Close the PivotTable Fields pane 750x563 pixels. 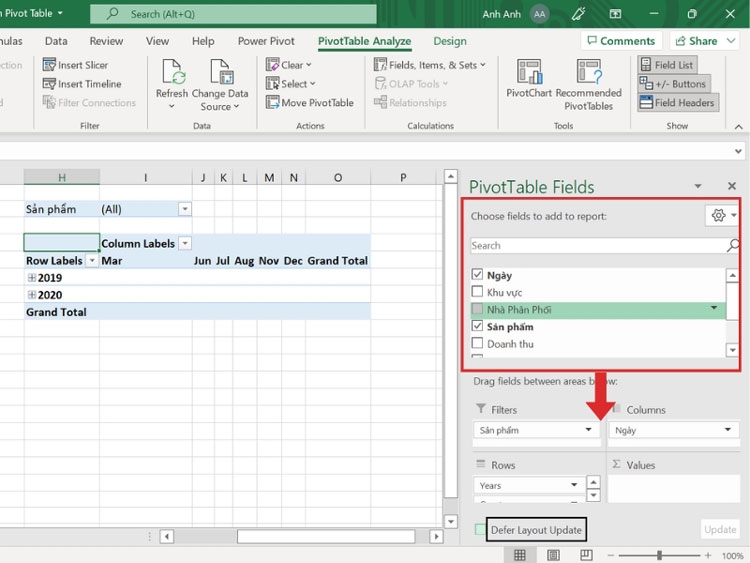tap(732, 186)
